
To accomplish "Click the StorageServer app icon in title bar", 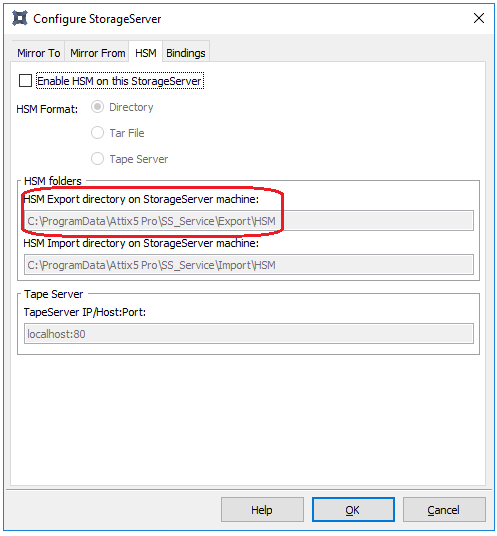I will point(19,18).
